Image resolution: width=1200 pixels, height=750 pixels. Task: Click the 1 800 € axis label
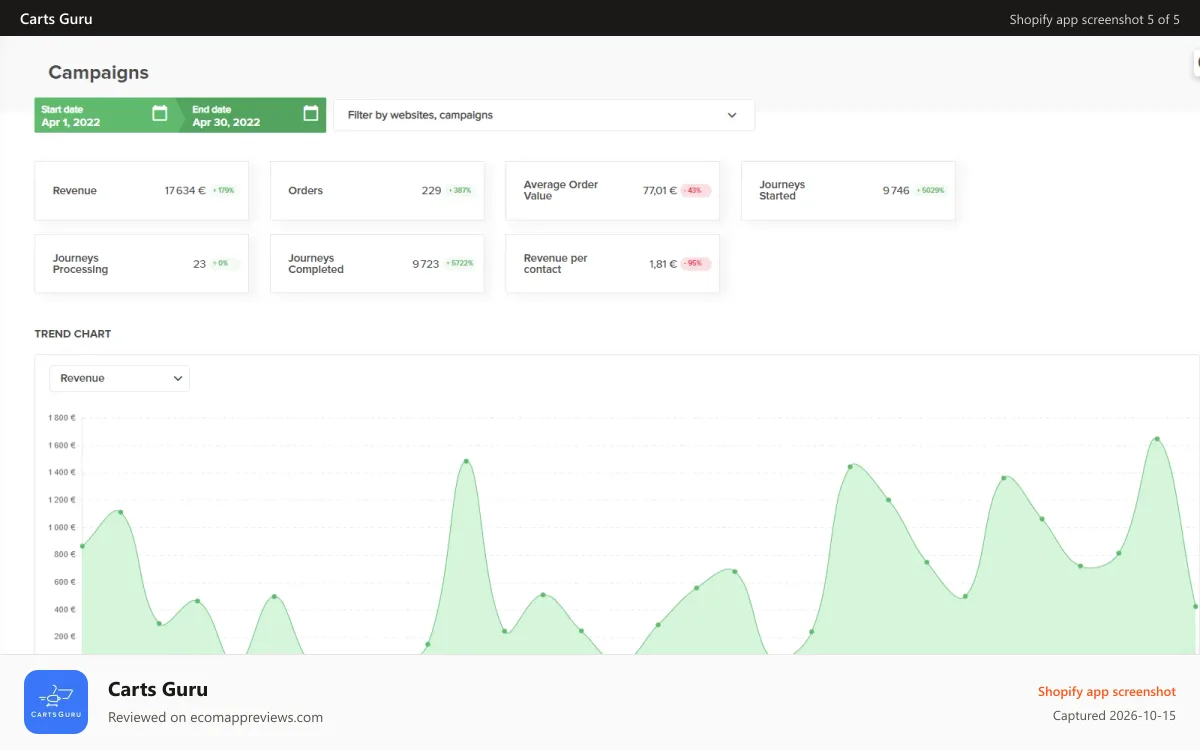point(62,417)
